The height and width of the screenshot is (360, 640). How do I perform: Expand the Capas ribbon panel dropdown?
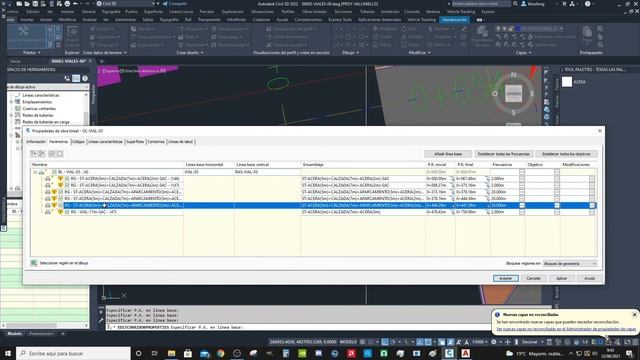click(523, 53)
